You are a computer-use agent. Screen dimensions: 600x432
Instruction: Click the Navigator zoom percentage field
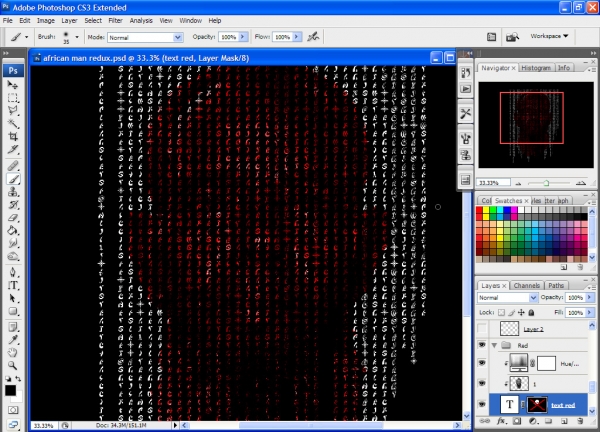[493, 183]
